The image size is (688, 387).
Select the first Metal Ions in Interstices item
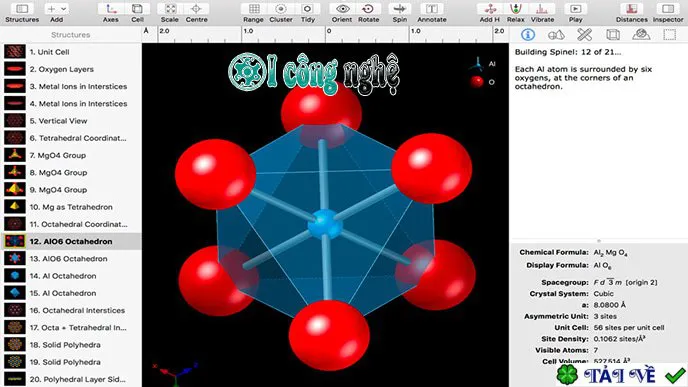click(71, 86)
